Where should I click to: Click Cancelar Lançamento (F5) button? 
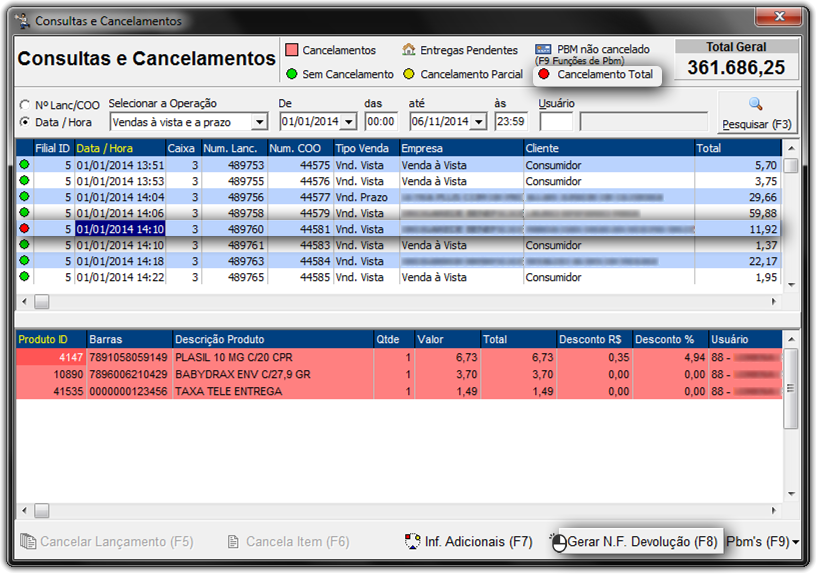[107, 542]
